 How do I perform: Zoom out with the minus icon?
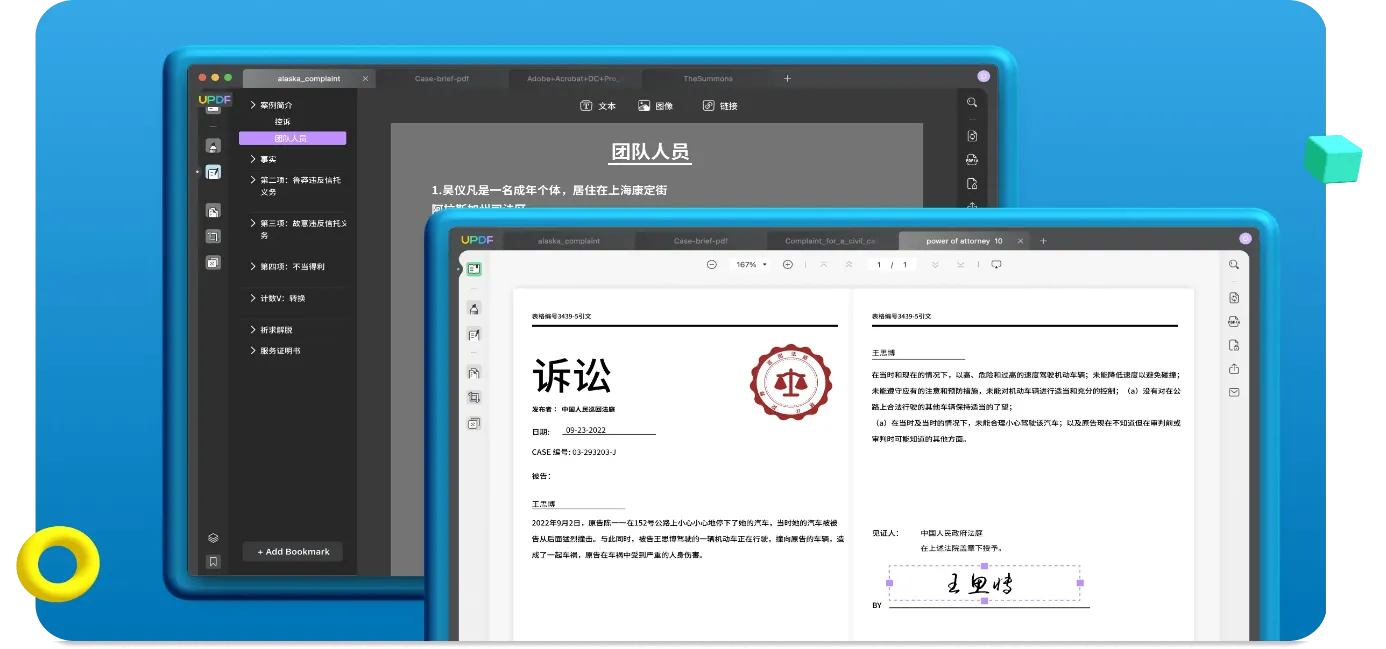pyautogui.click(x=712, y=265)
